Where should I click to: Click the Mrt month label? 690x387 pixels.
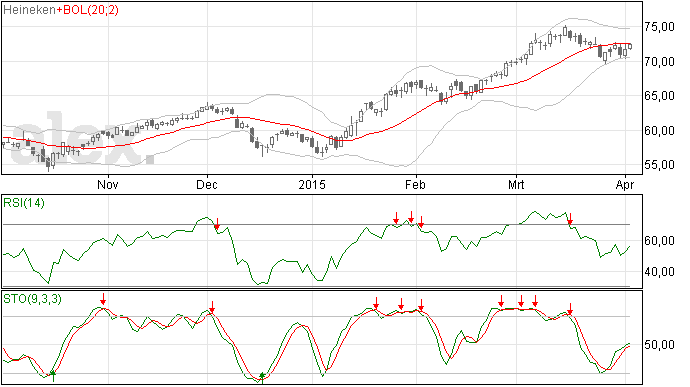click(516, 184)
